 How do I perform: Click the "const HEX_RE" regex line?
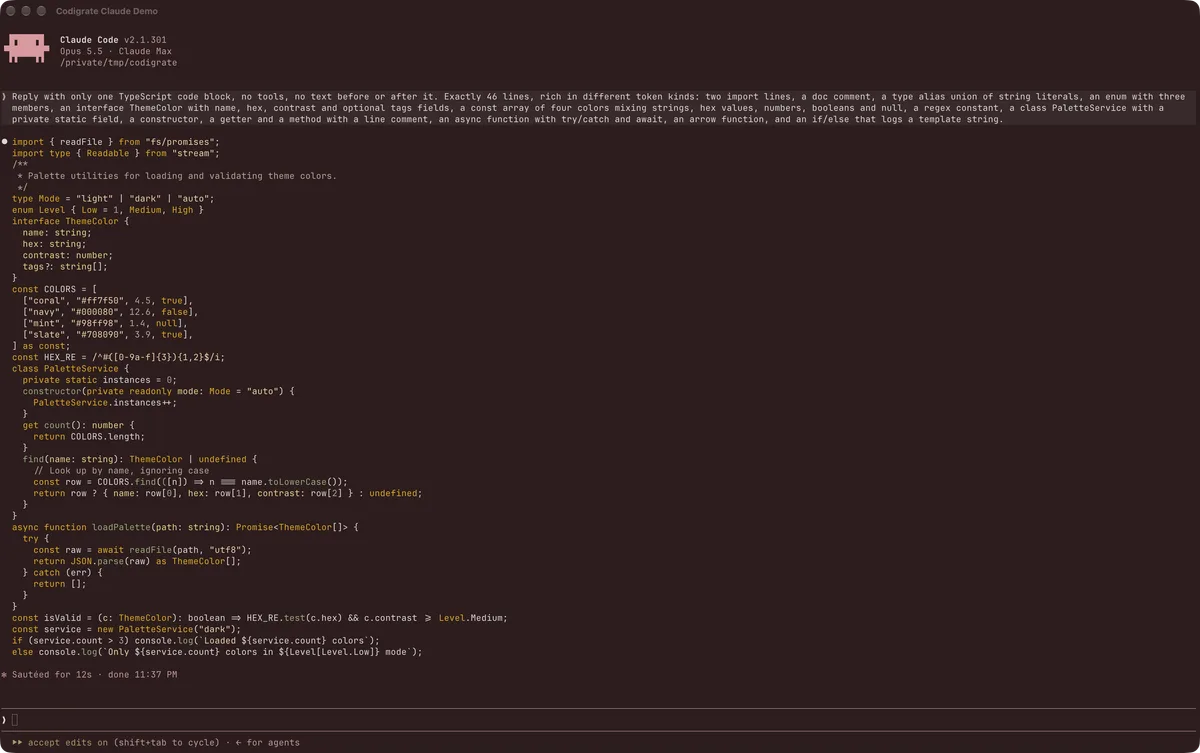pos(119,357)
